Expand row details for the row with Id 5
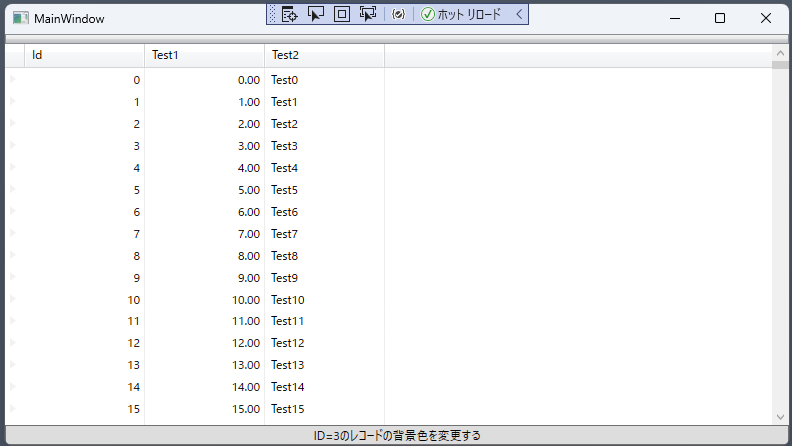 tap(13, 189)
